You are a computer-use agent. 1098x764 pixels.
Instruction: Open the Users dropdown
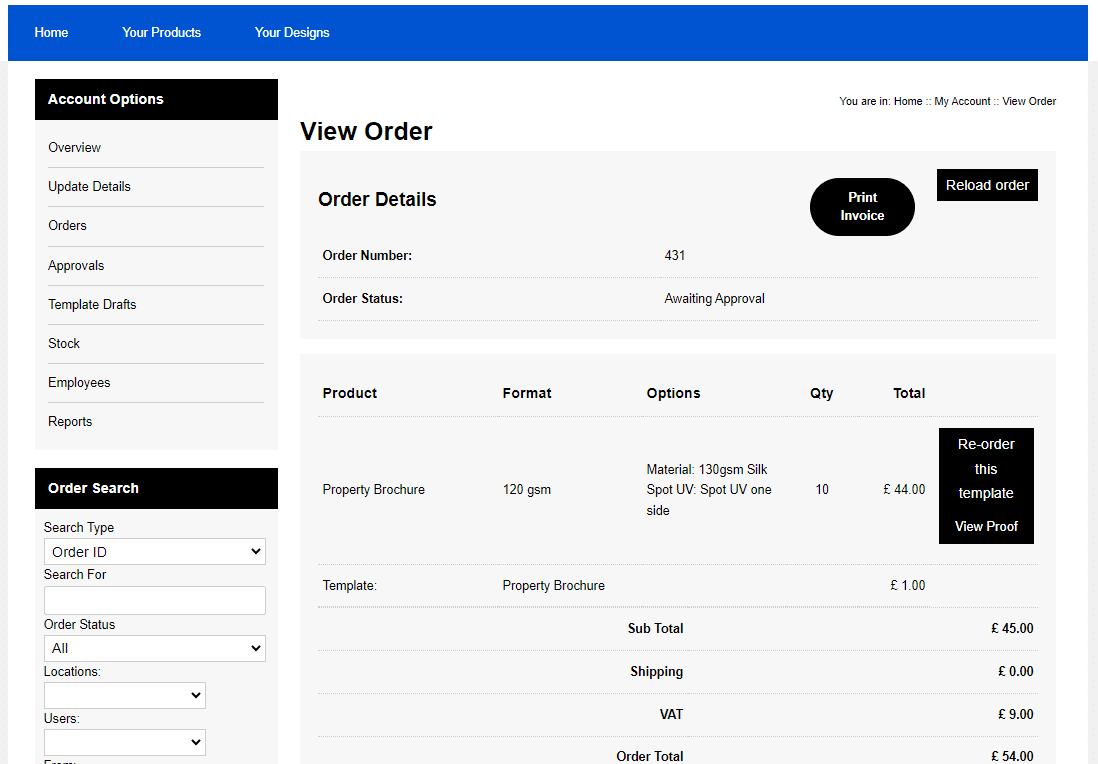click(124, 742)
